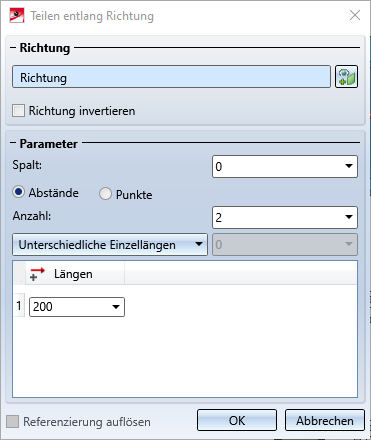This screenshot has height=440, width=371.
Task: Click the Längen column header
Action: [75, 274]
